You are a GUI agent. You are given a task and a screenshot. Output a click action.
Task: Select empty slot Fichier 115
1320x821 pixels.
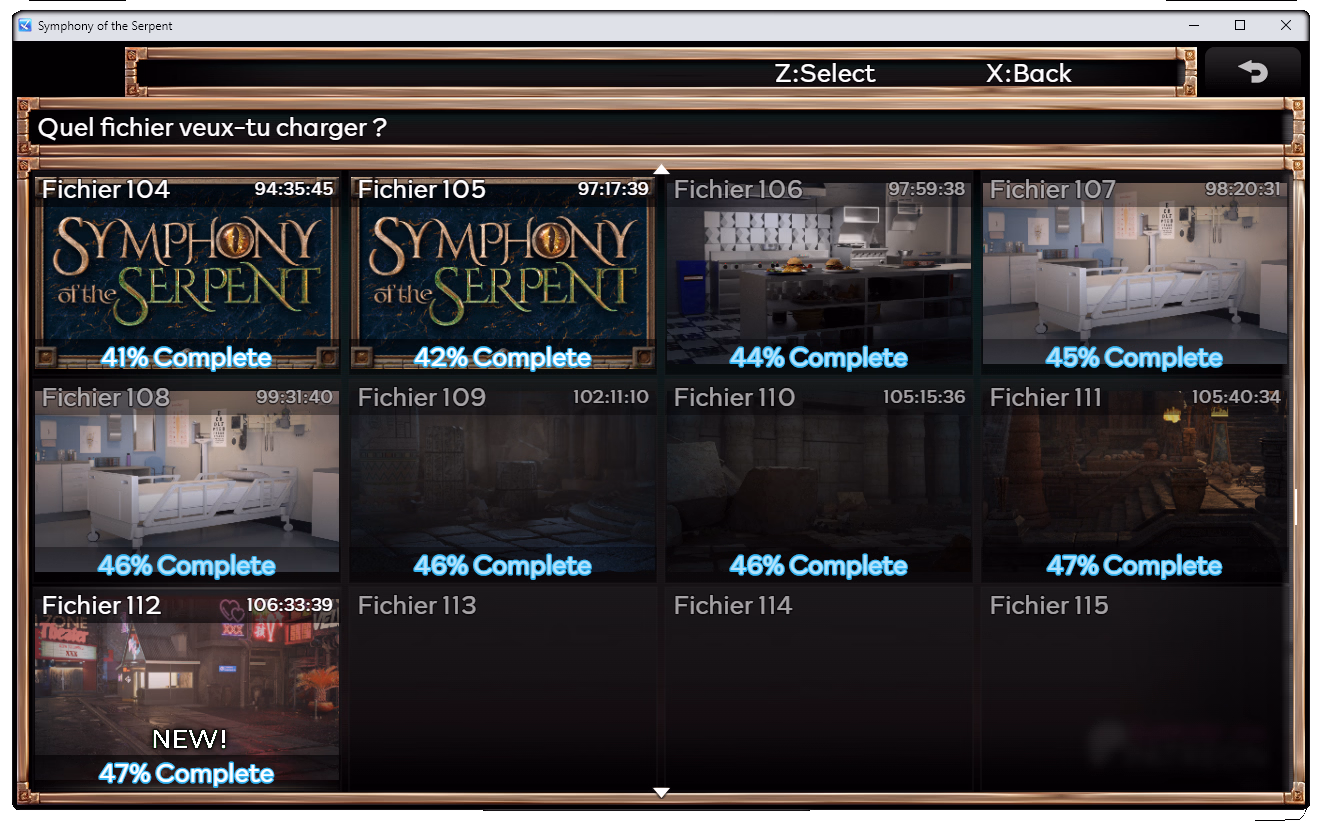click(1135, 689)
